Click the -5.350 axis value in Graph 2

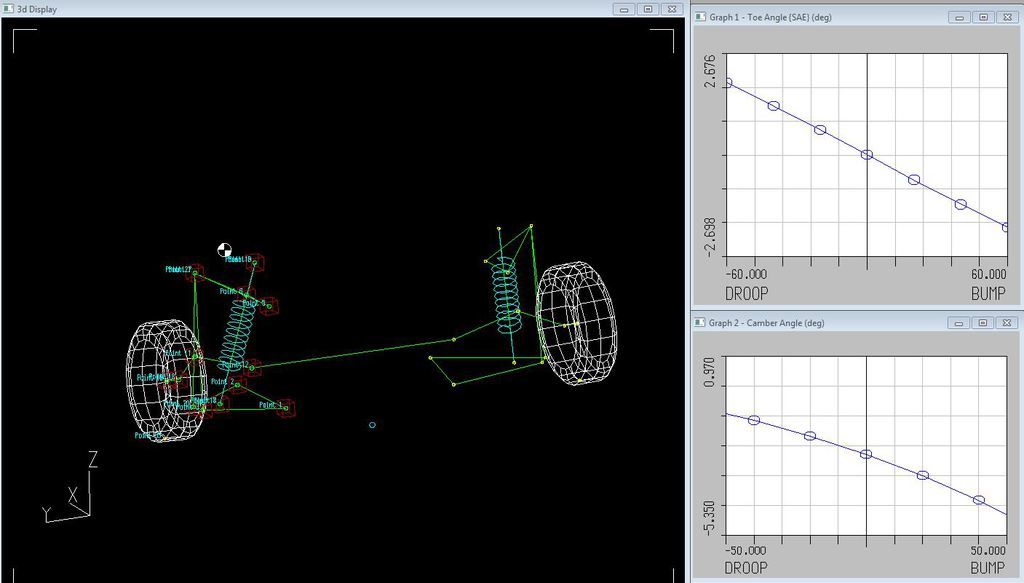coord(711,518)
